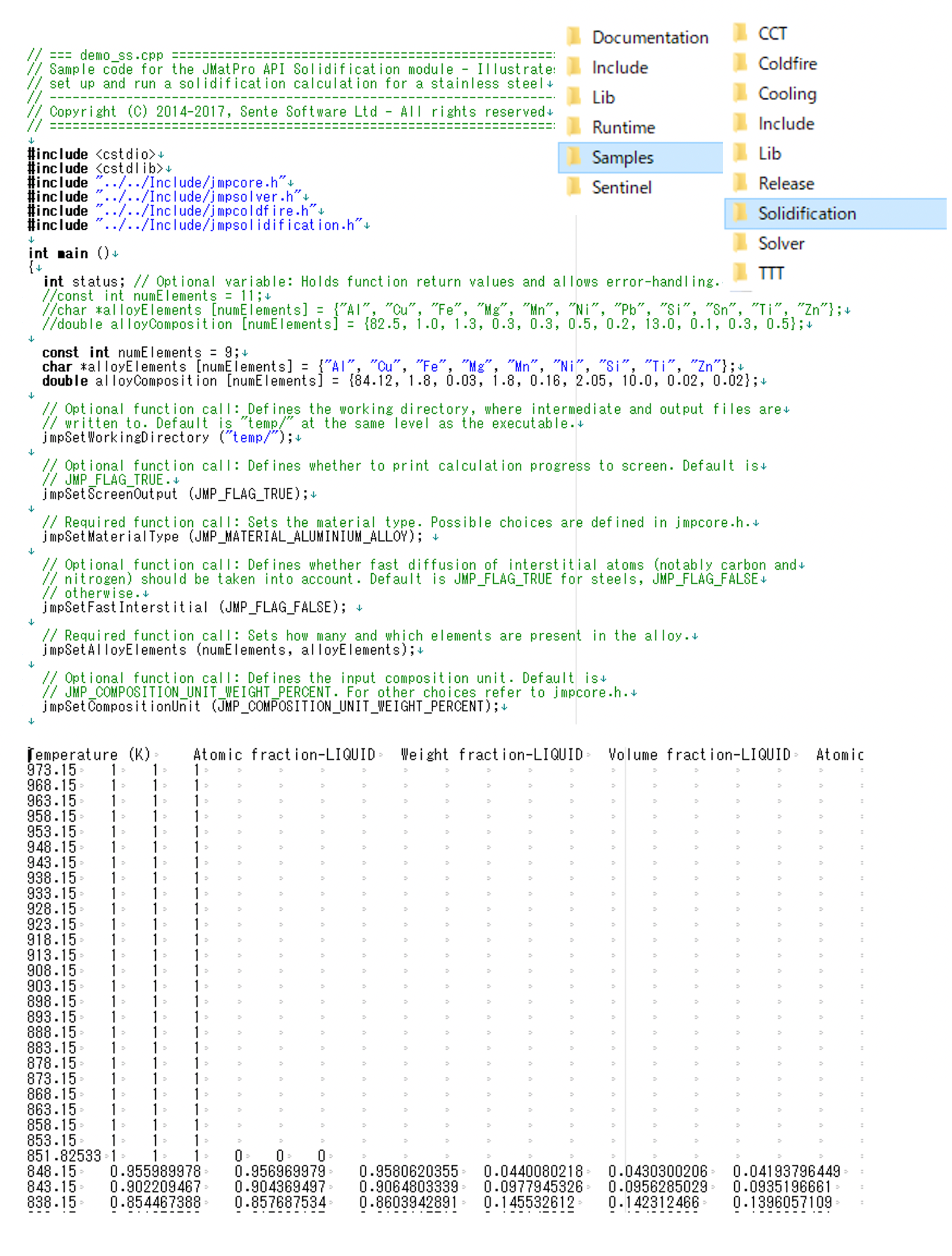
Task: Click the Documentation folder icon
Action: point(574,37)
